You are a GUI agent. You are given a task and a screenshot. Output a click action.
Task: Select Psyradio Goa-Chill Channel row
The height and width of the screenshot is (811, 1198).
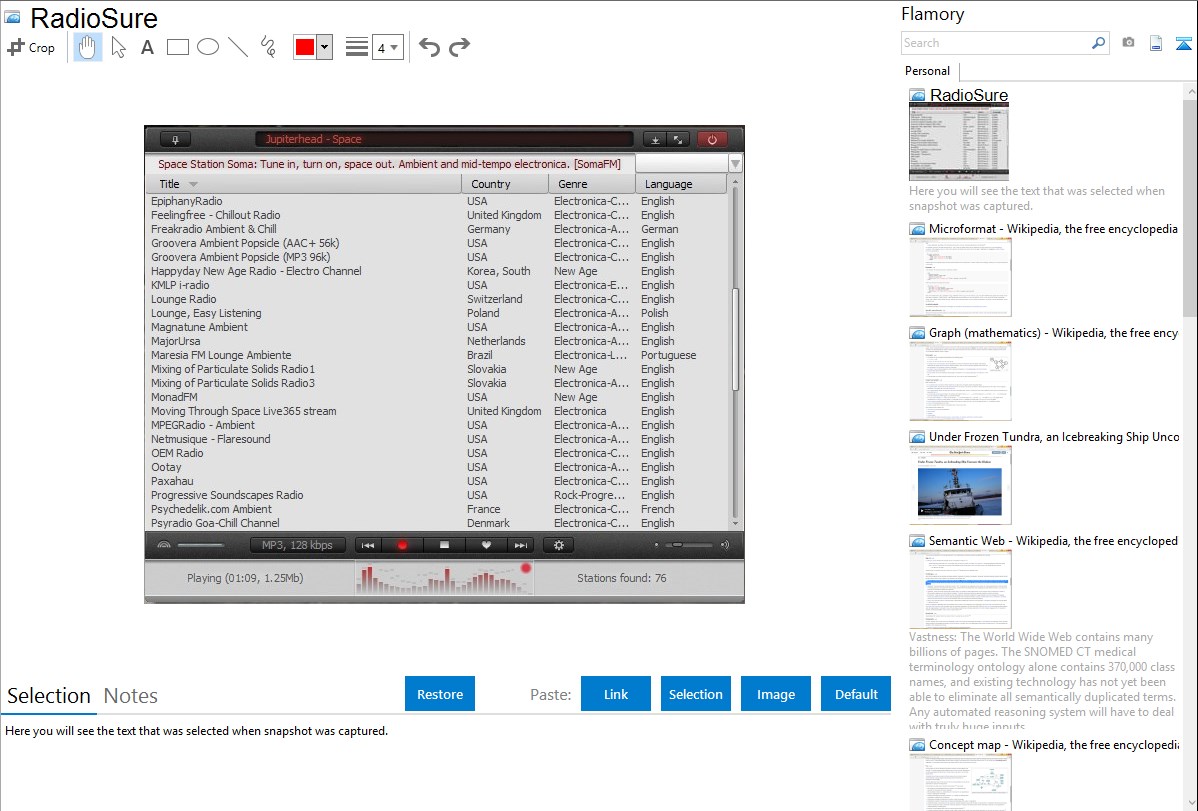437,523
